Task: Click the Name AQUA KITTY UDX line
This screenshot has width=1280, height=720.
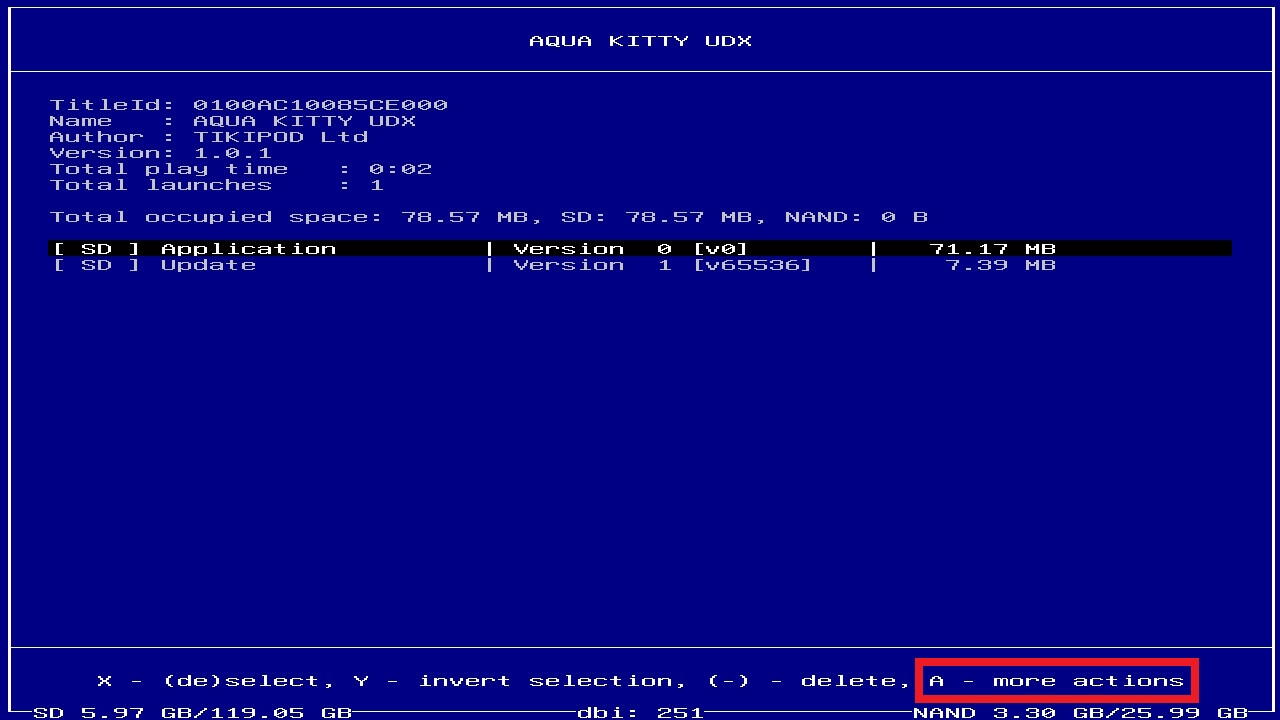Action: pos(233,121)
